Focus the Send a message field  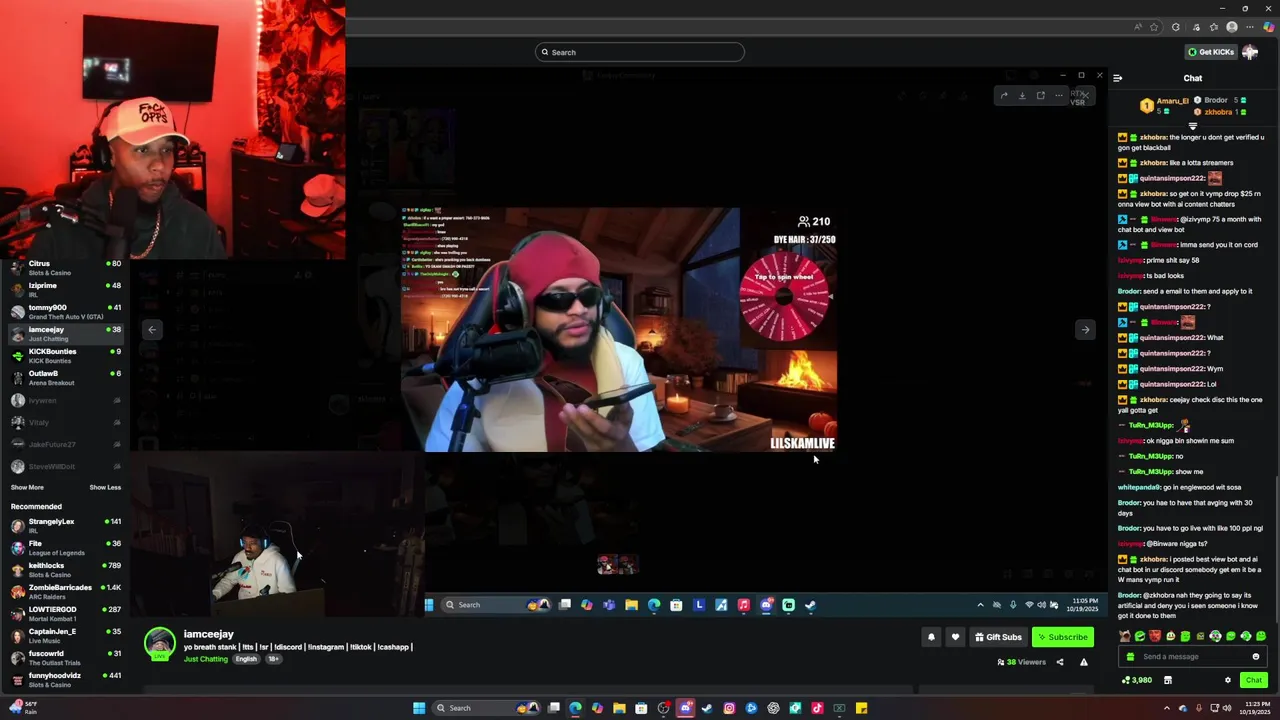[x=1193, y=657]
